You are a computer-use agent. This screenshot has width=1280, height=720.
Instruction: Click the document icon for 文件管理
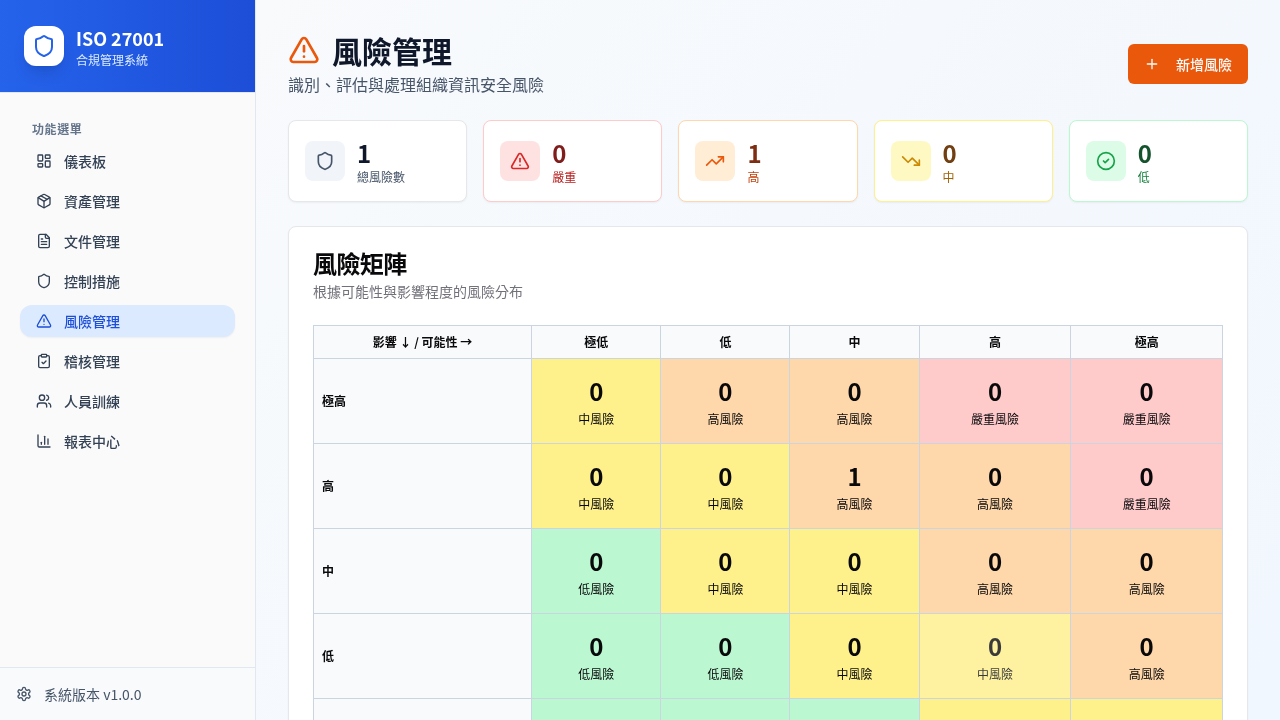[44, 241]
